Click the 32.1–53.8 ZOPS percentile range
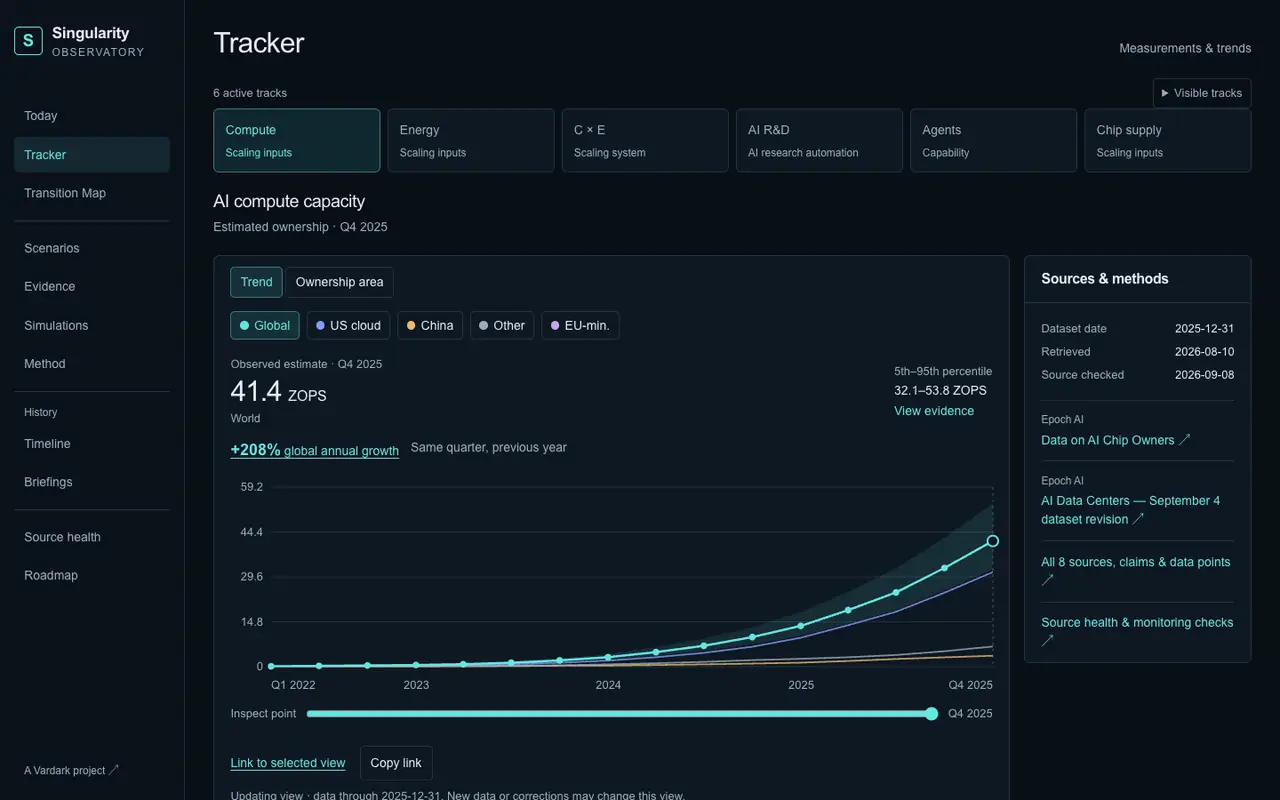Viewport: 1280px width, 800px height. click(x=940, y=391)
